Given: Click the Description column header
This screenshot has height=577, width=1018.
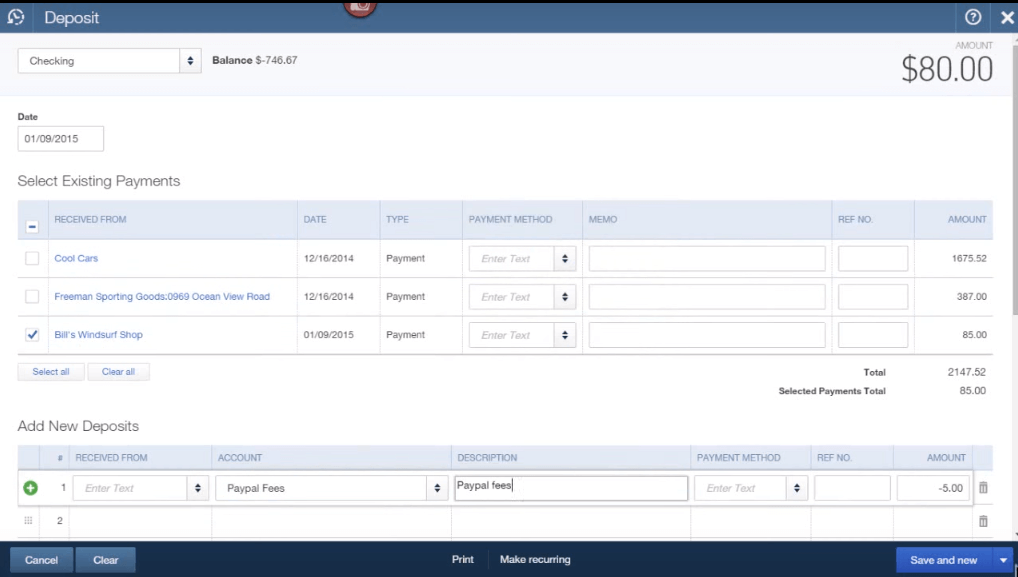Looking at the screenshot, I should click(x=487, y=458).
